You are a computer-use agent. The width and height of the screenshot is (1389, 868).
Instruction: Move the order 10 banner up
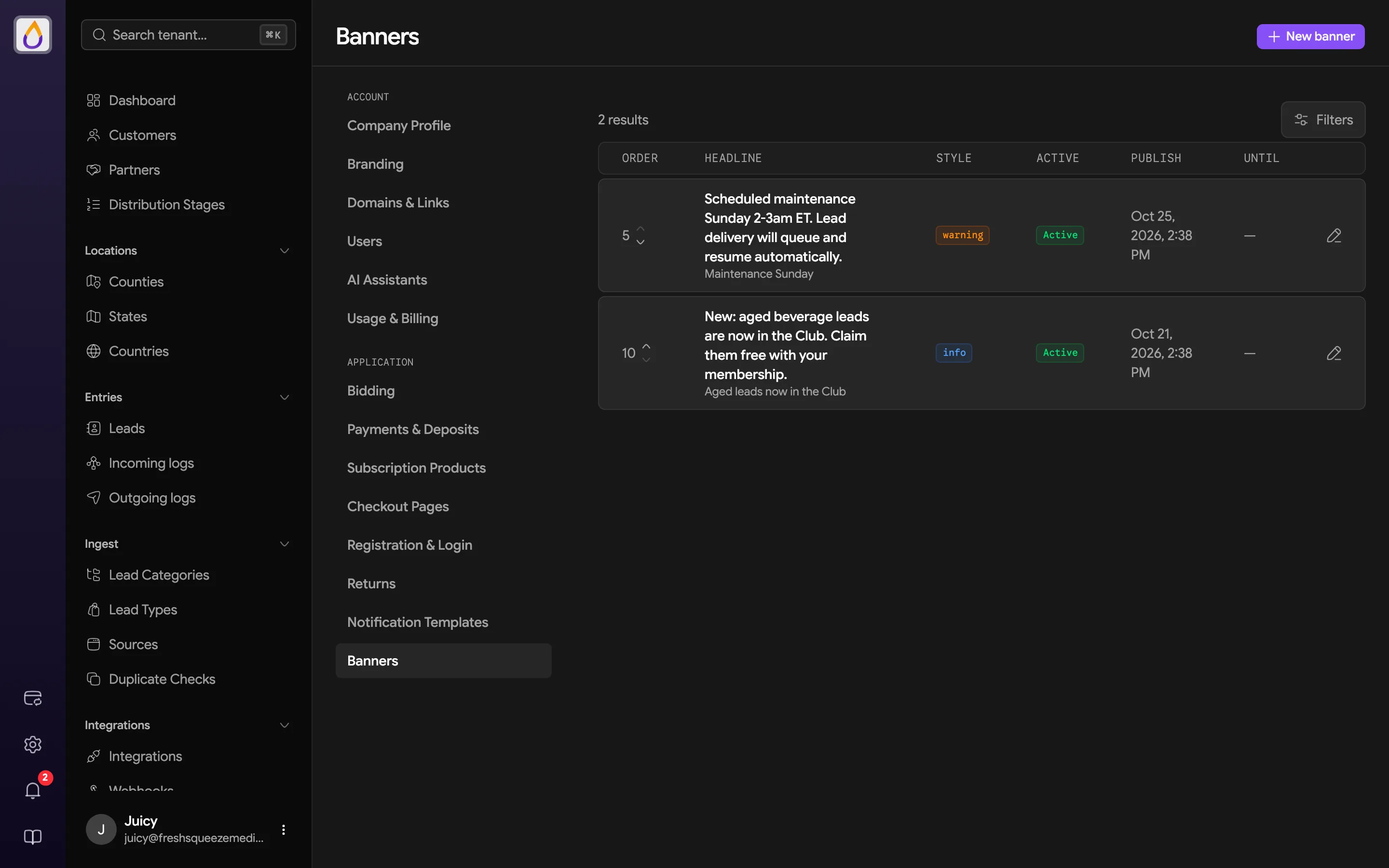click(646, 346)
